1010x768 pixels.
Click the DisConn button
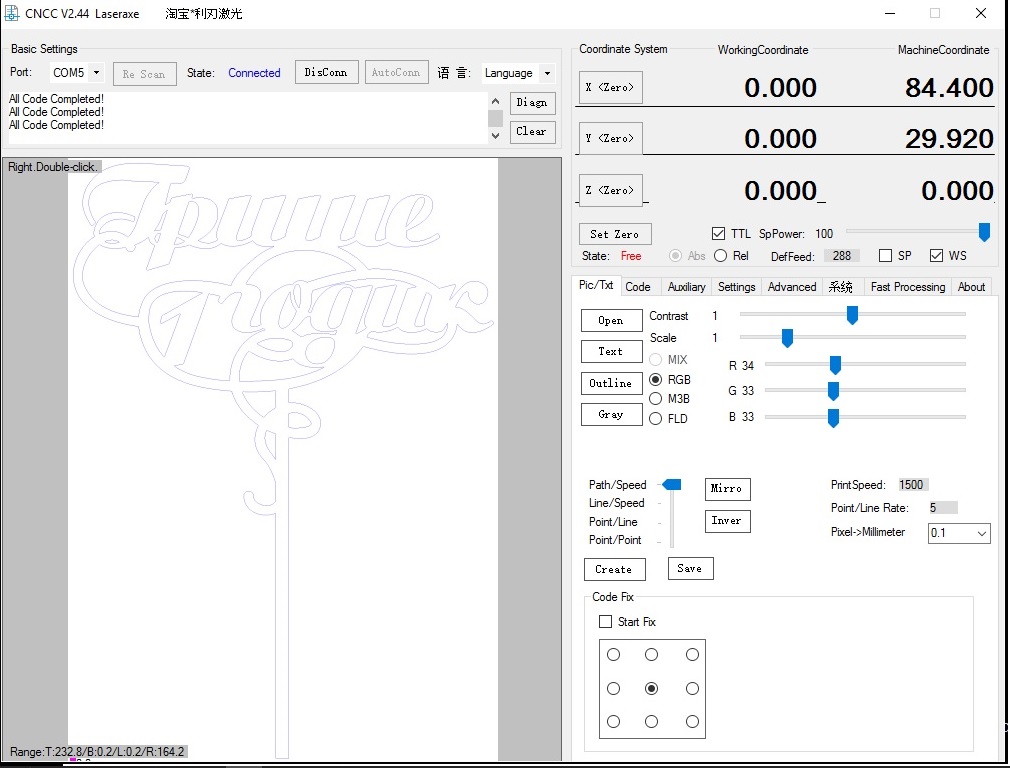click(x=326, y=72)
